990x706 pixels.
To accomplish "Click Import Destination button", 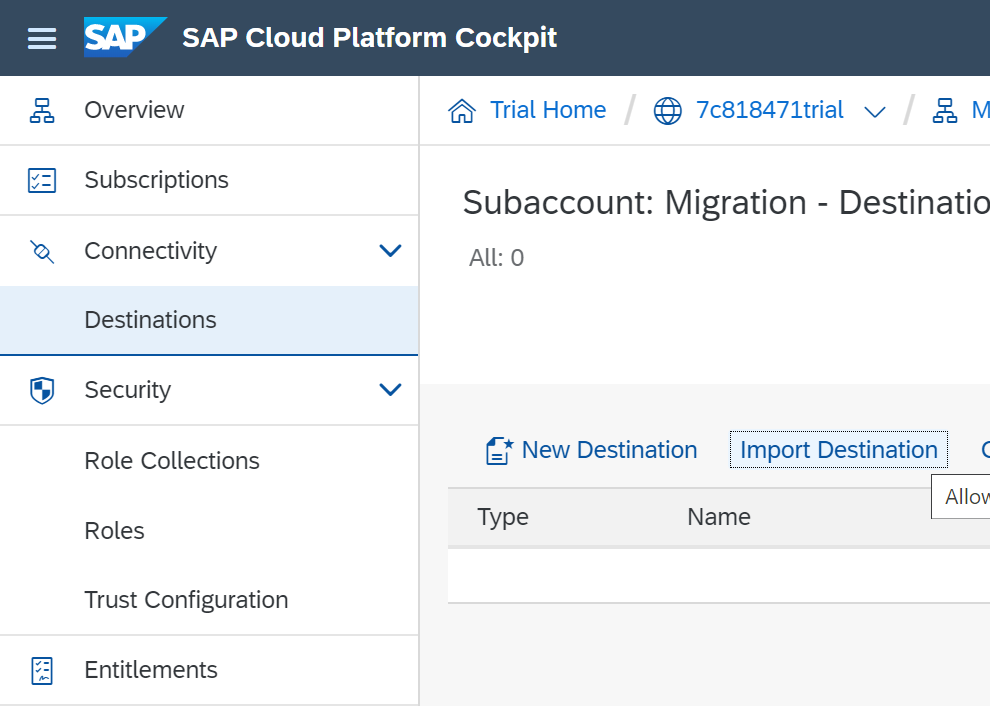I will [838, 450].
